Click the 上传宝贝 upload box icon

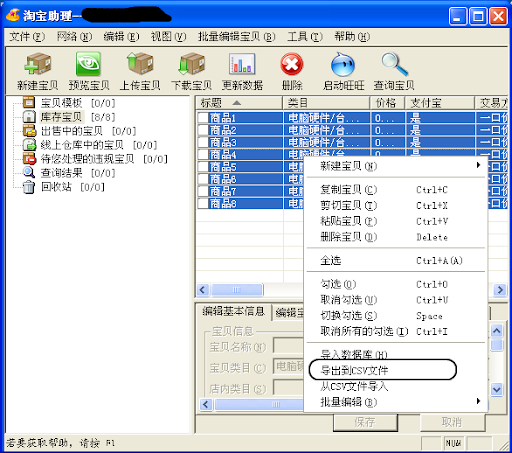(140, 63)
